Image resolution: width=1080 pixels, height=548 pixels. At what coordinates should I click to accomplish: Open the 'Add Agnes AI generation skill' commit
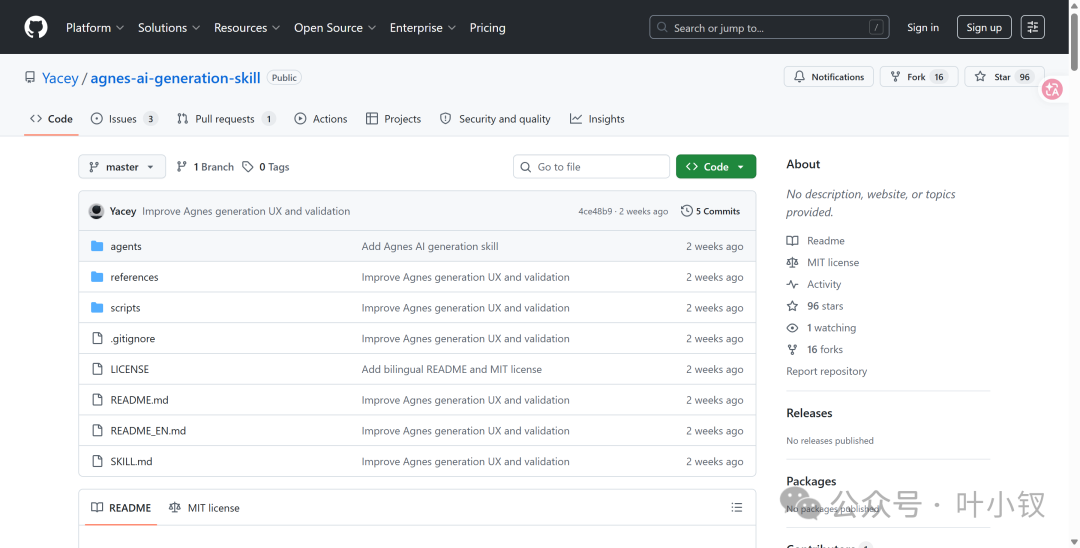pyautogui.click(x=430, y=246)
